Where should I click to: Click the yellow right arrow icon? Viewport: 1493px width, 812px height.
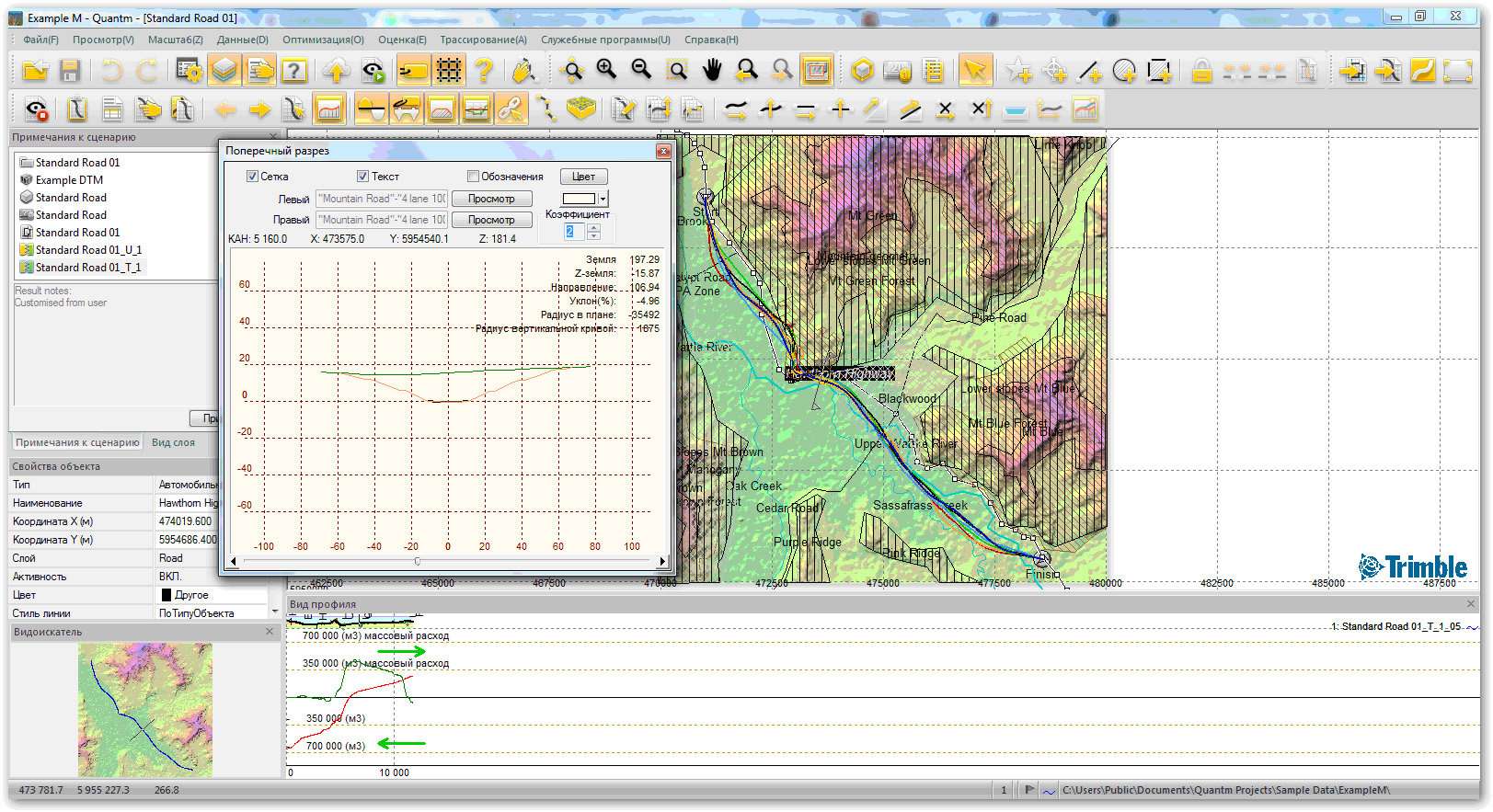click(x=260, y=110)
